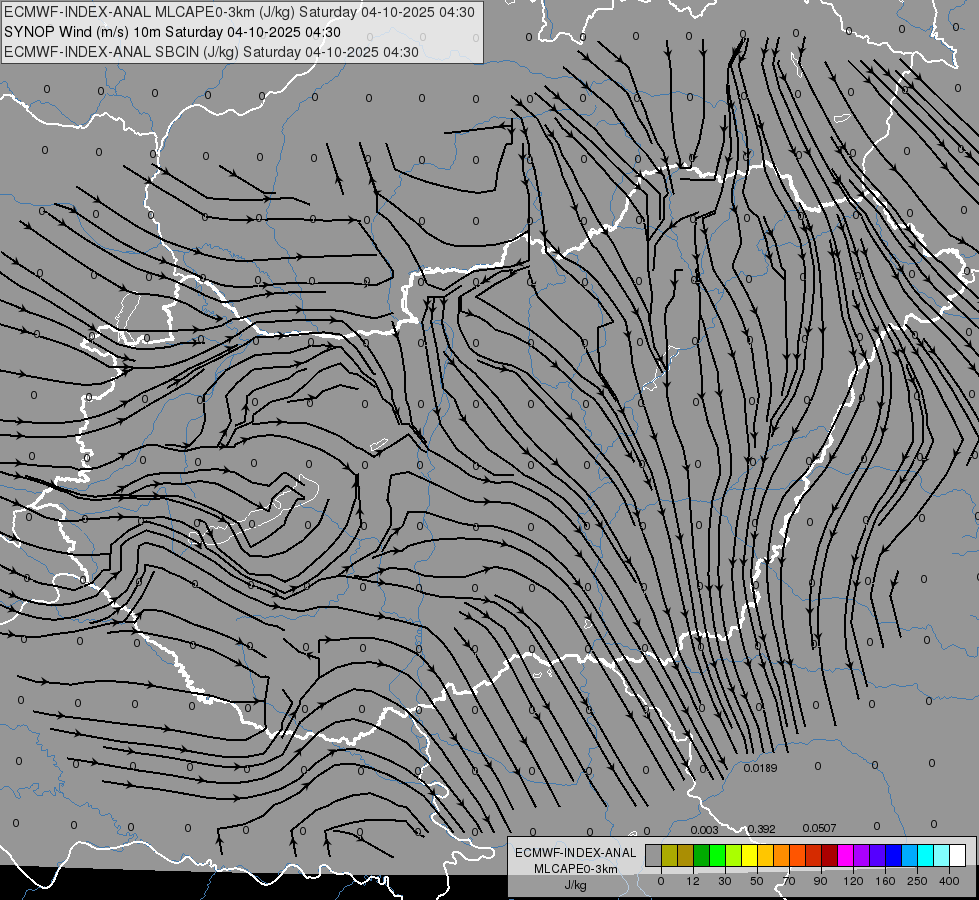Click the map value 0.0189

click(760, 768)
